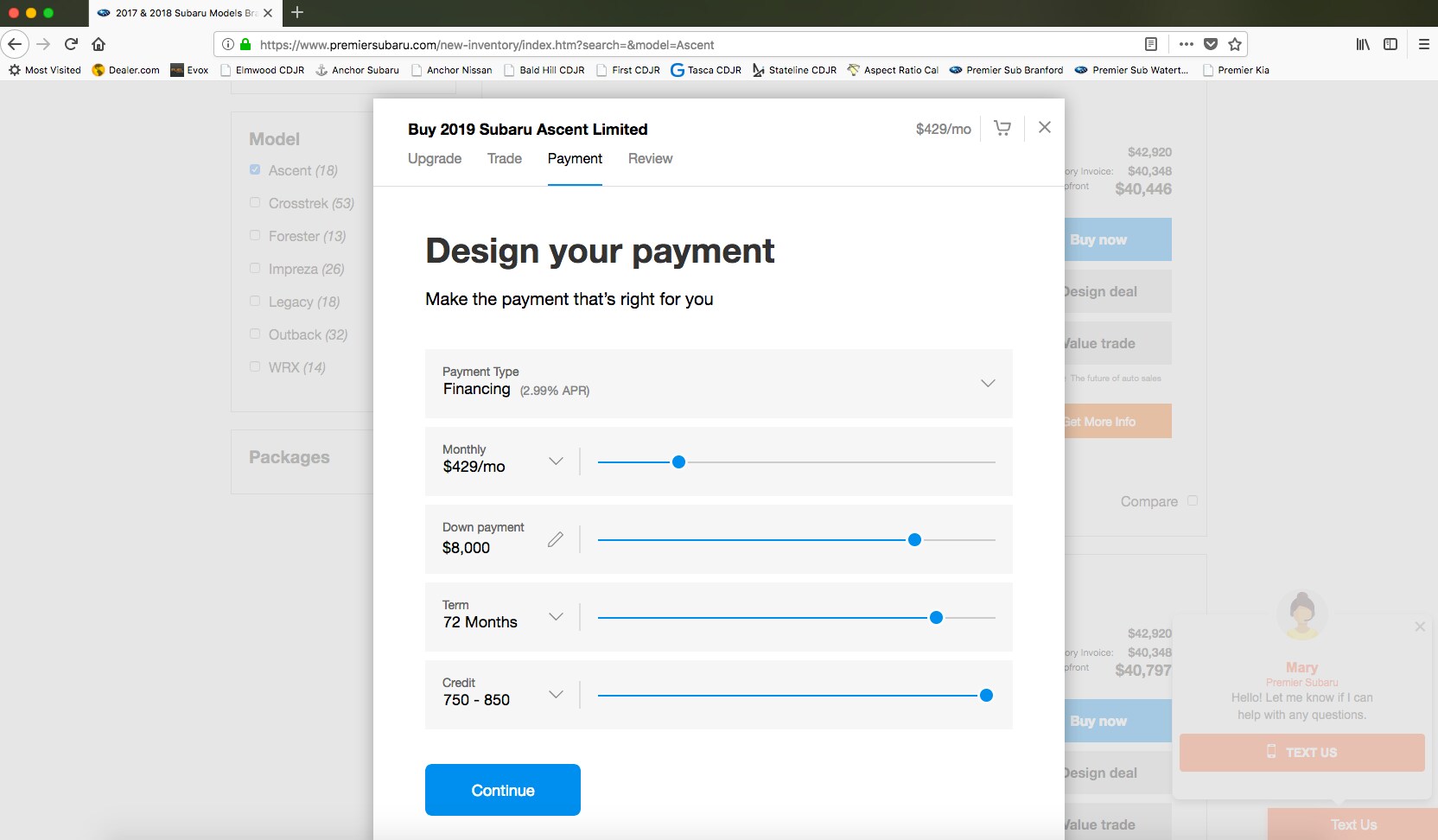Open the shopping cart icon in modal
This screenshot has height=840, width=1438.
click(1002, 128)
